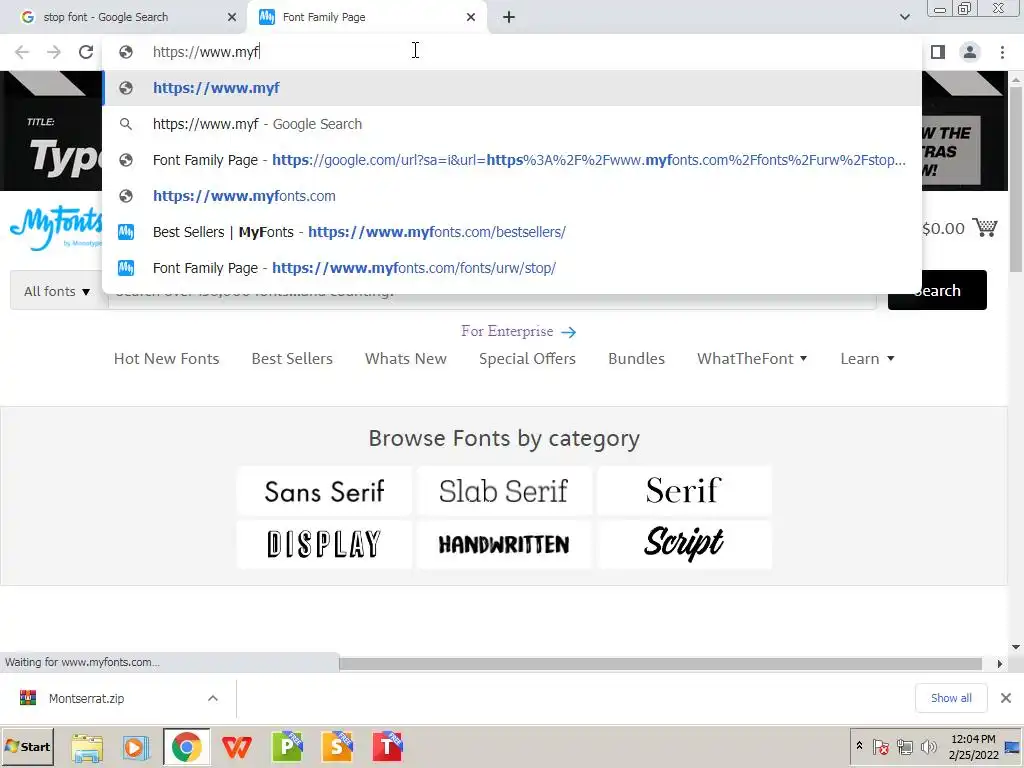This screenshot has width=1024, height=768.
Task: Open 'Bundles' navigation link
Action: click(636, 359)
